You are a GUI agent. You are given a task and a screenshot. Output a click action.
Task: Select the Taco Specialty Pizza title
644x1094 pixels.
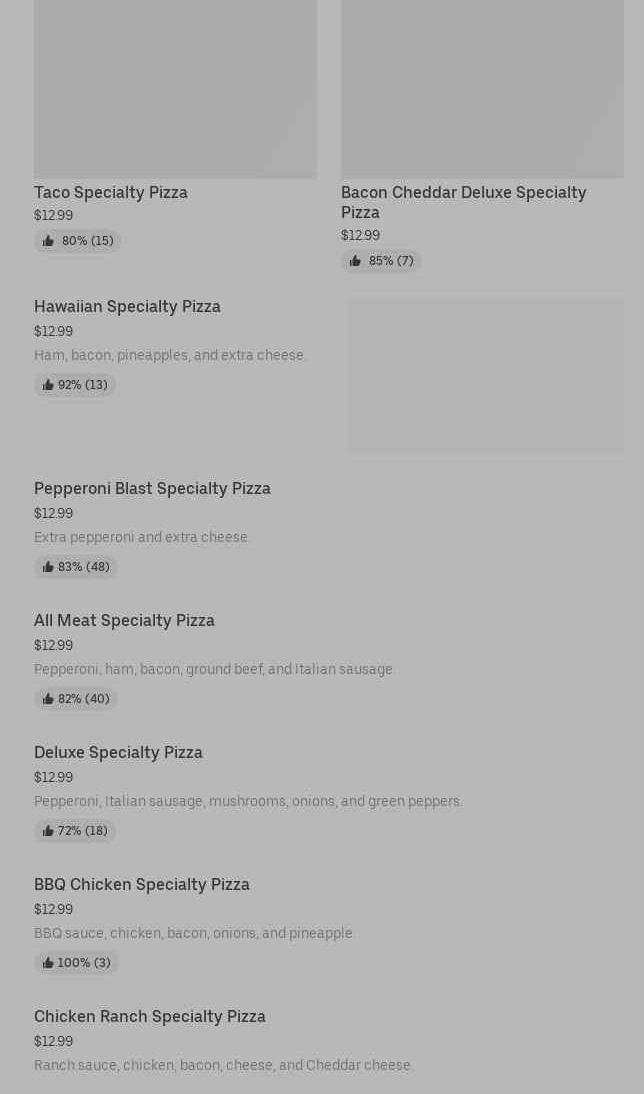pos(111,192)
